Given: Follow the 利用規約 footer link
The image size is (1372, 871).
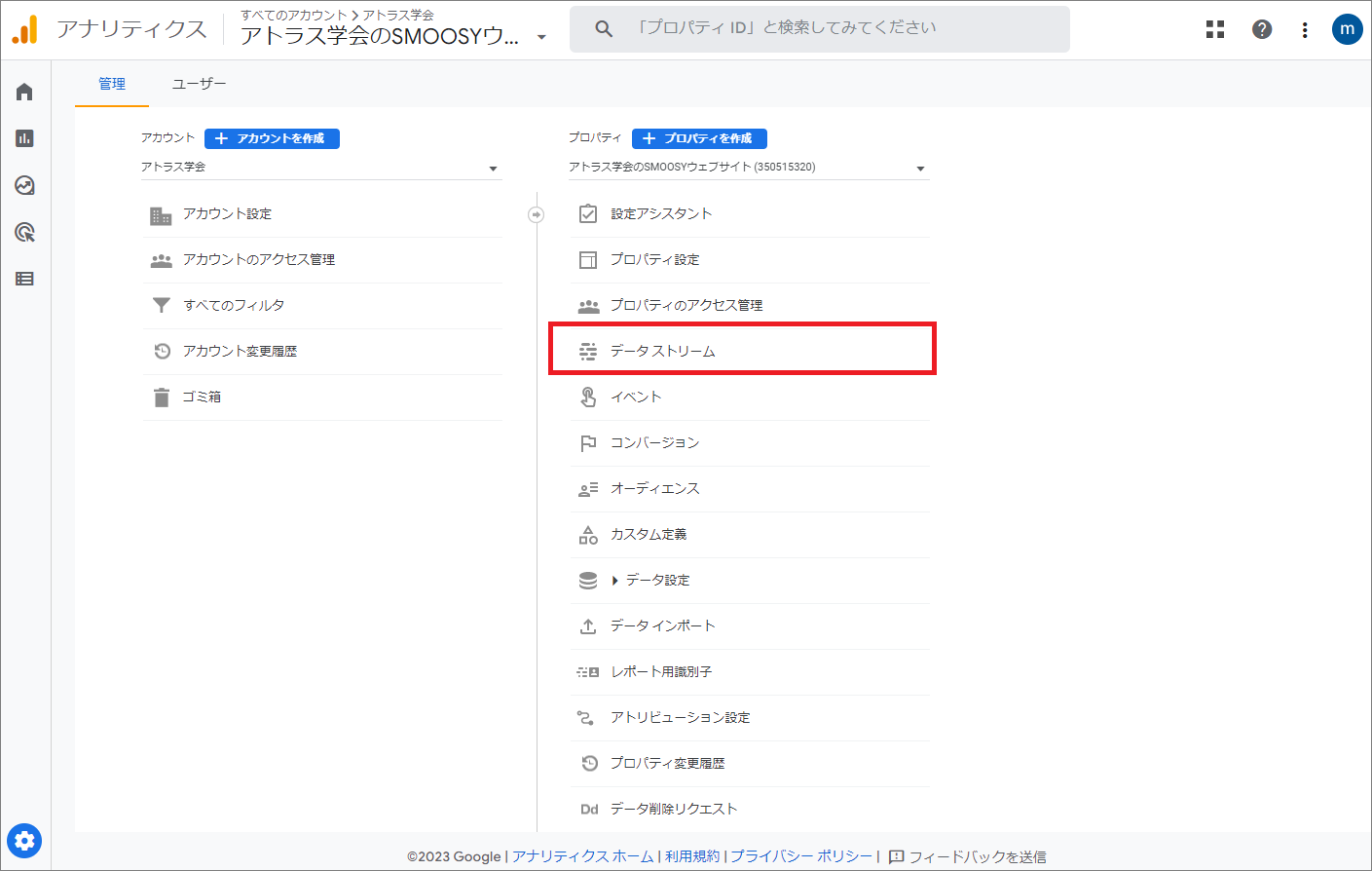Looking at the screenshot, I should [x=692, y=856].
